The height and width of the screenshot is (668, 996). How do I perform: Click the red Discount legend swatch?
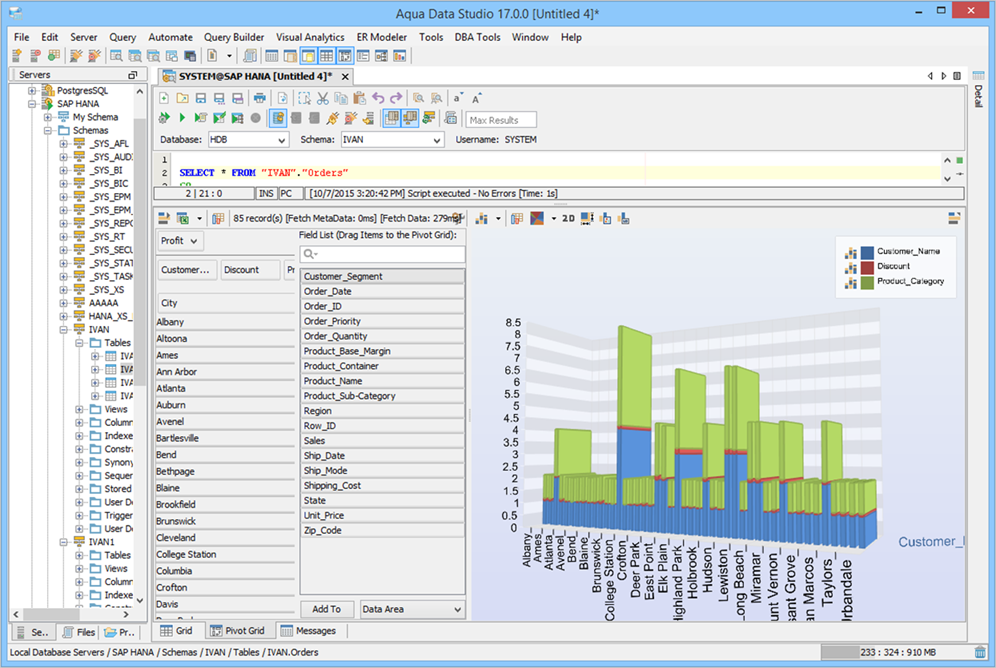tap(867, 267)
